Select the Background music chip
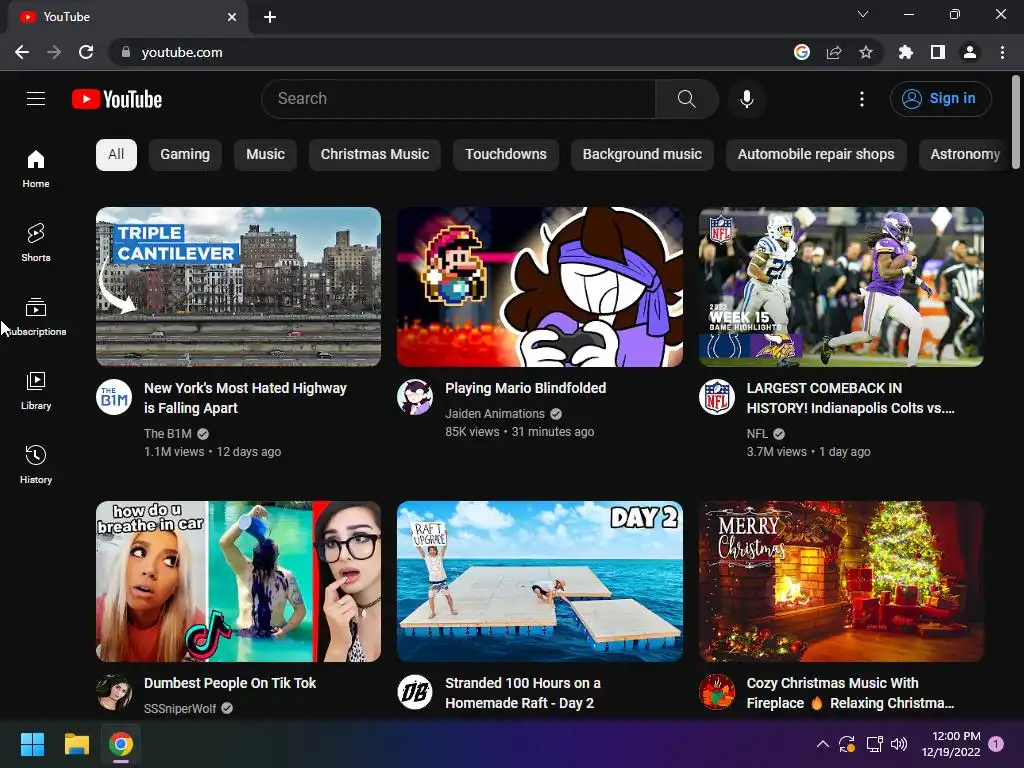This screenshot has height=768, width=1024. 643,155
